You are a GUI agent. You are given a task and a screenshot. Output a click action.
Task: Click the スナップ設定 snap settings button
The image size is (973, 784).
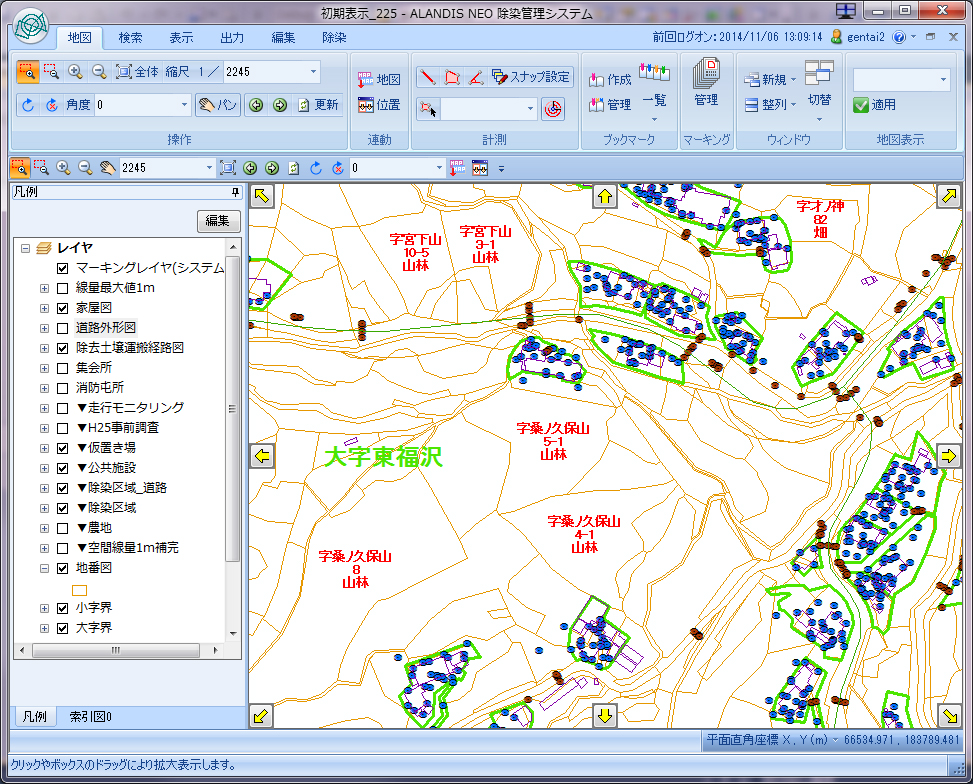tap(531, 77)
